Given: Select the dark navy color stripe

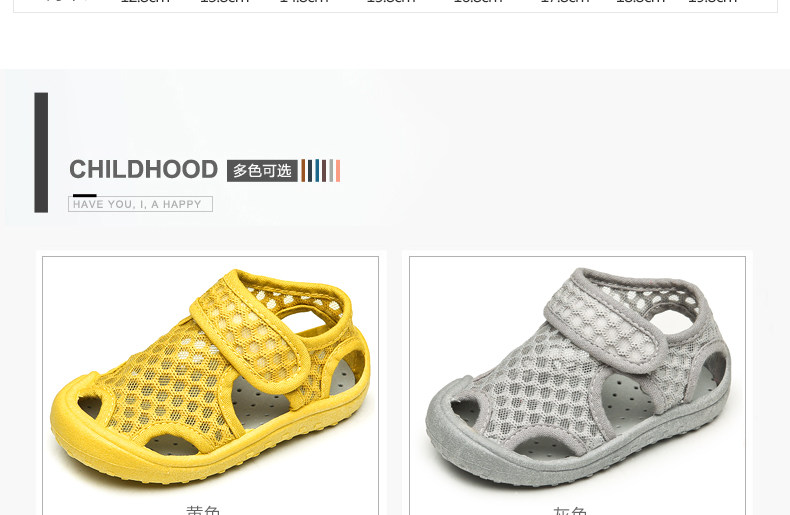Looking at the screenshot, I should (x=310, y=171).
